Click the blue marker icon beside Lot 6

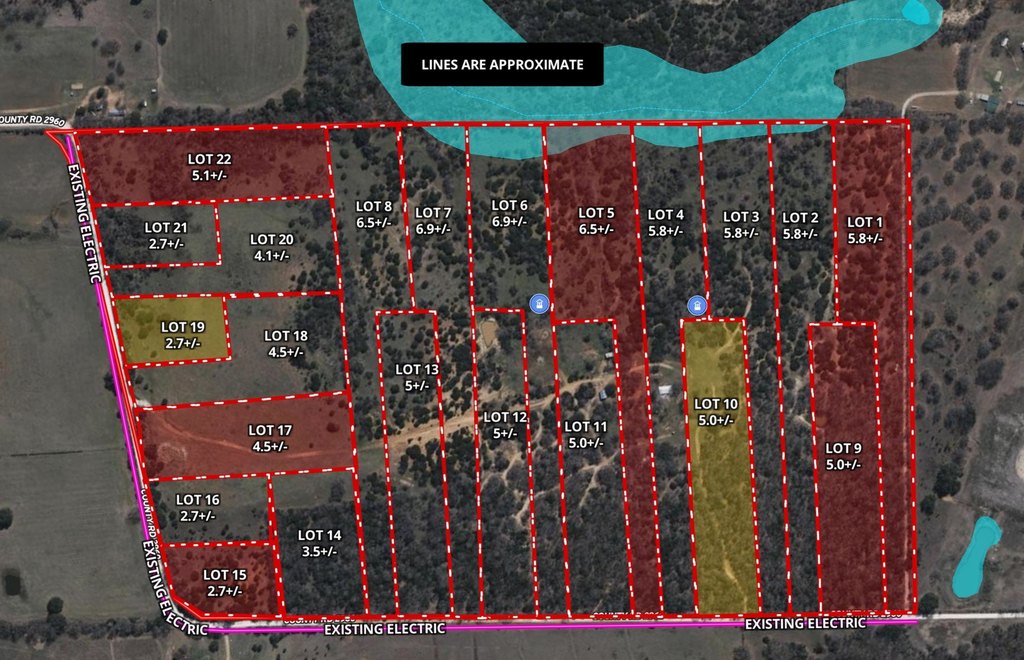coord(539,304)
